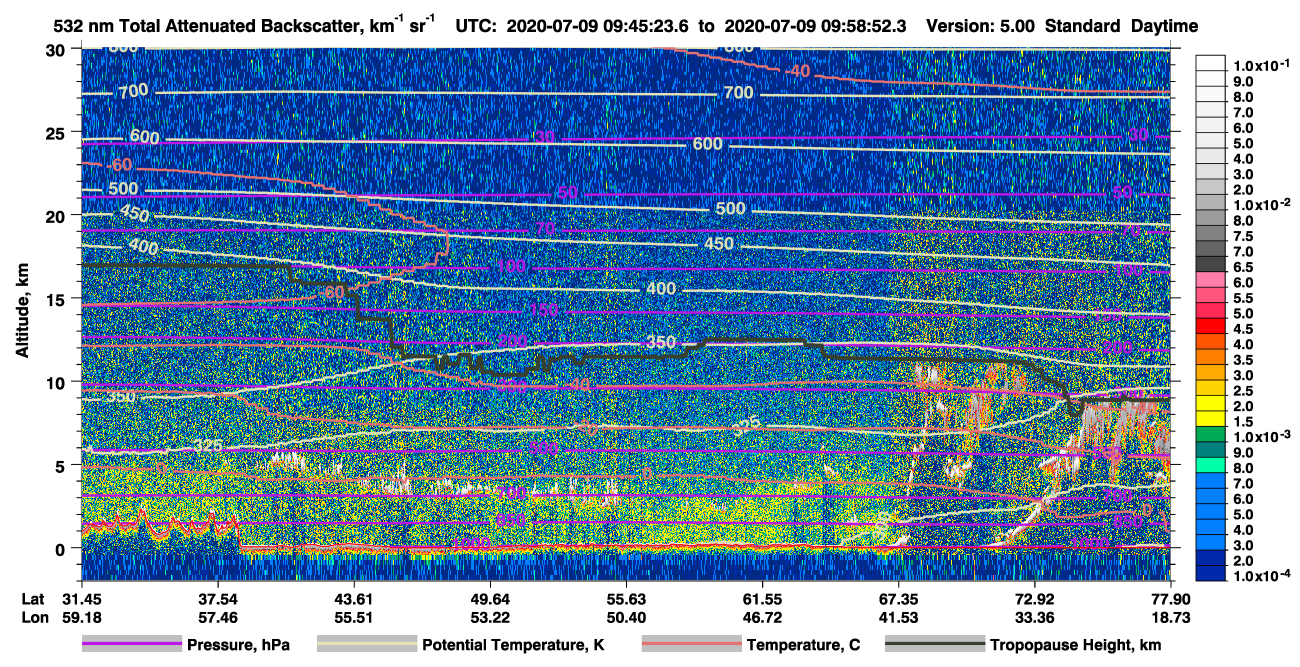Image resolution: width=1300 pixels, height=667 pixels.
Task: Click the '350' contour label on tropopause line
Action: (x=661, y=342)
